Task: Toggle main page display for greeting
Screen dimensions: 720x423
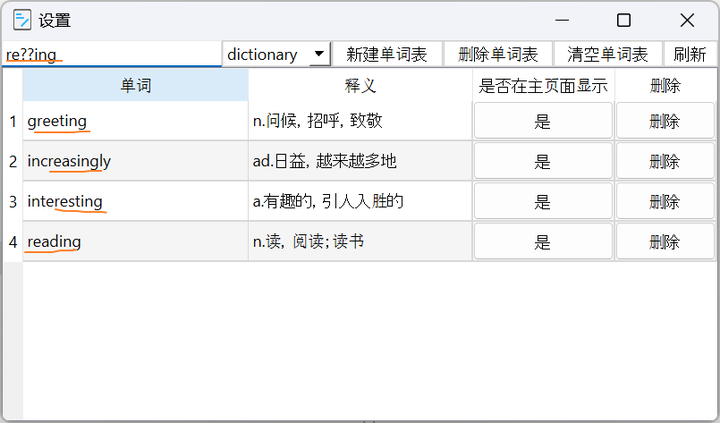Action: point(542,121)
